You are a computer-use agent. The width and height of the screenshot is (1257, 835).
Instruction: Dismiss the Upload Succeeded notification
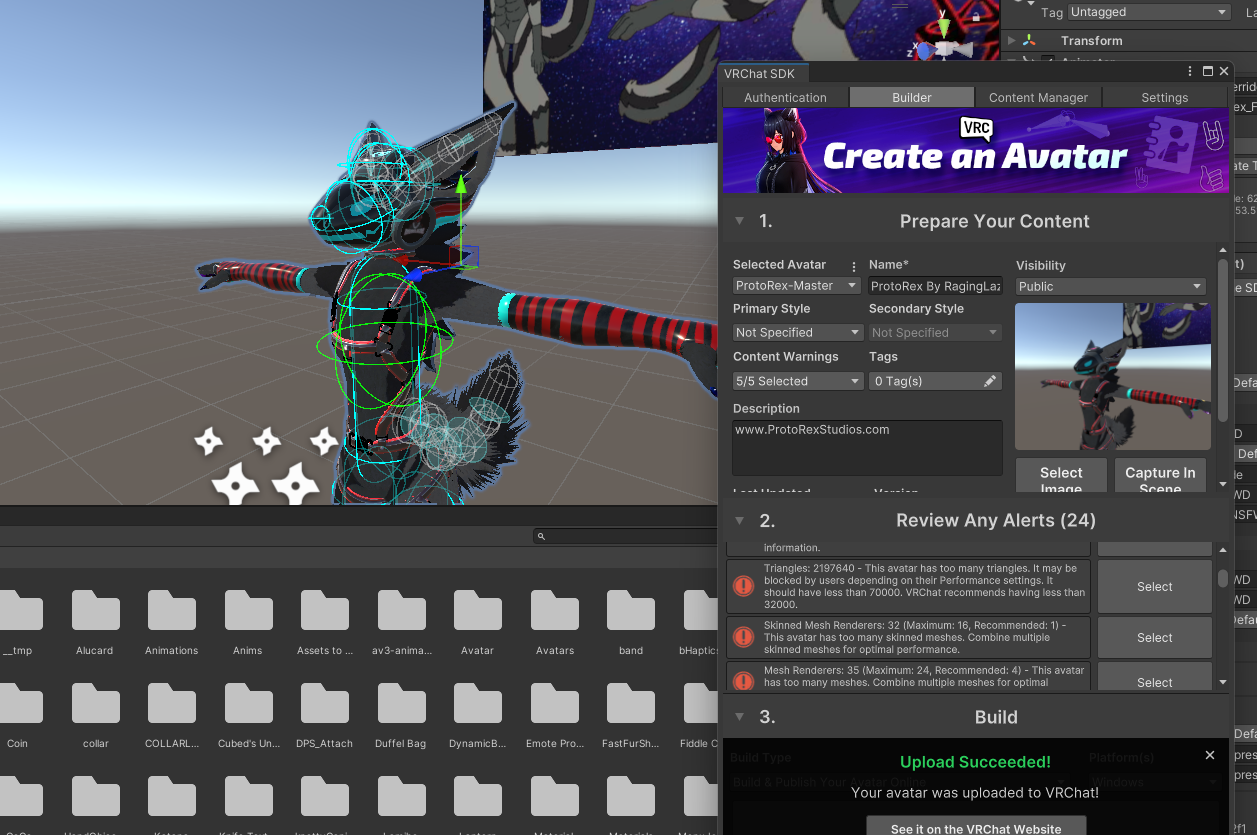click(1209, 755)
